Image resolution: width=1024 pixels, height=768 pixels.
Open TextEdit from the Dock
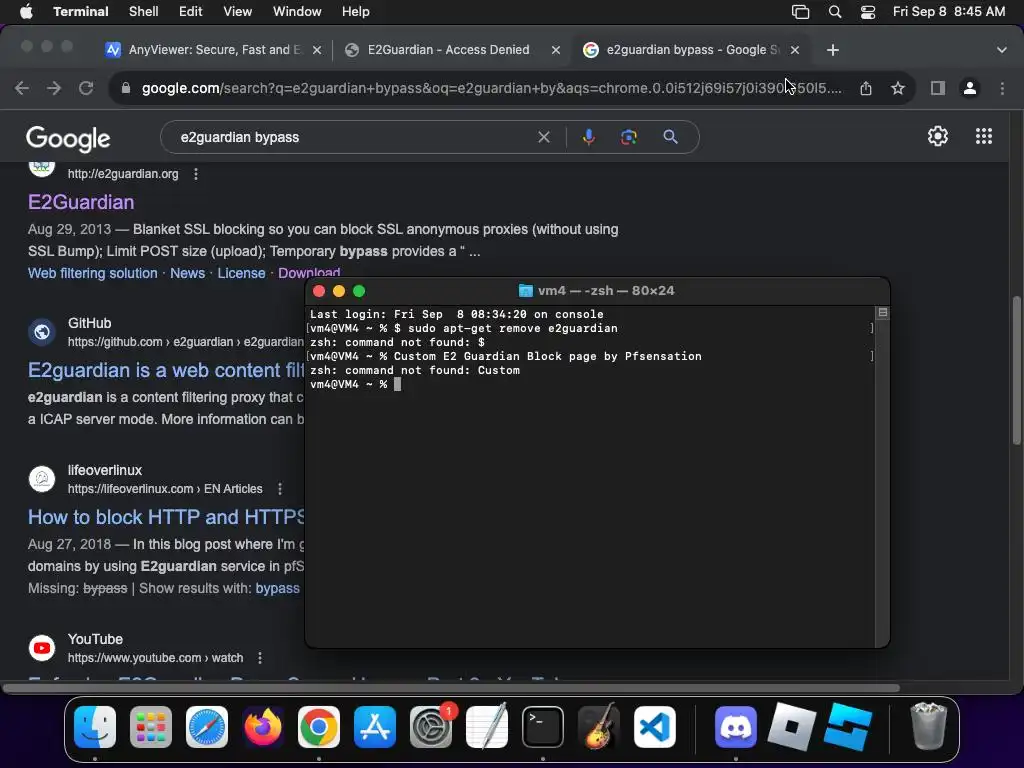tap(487, 726)
